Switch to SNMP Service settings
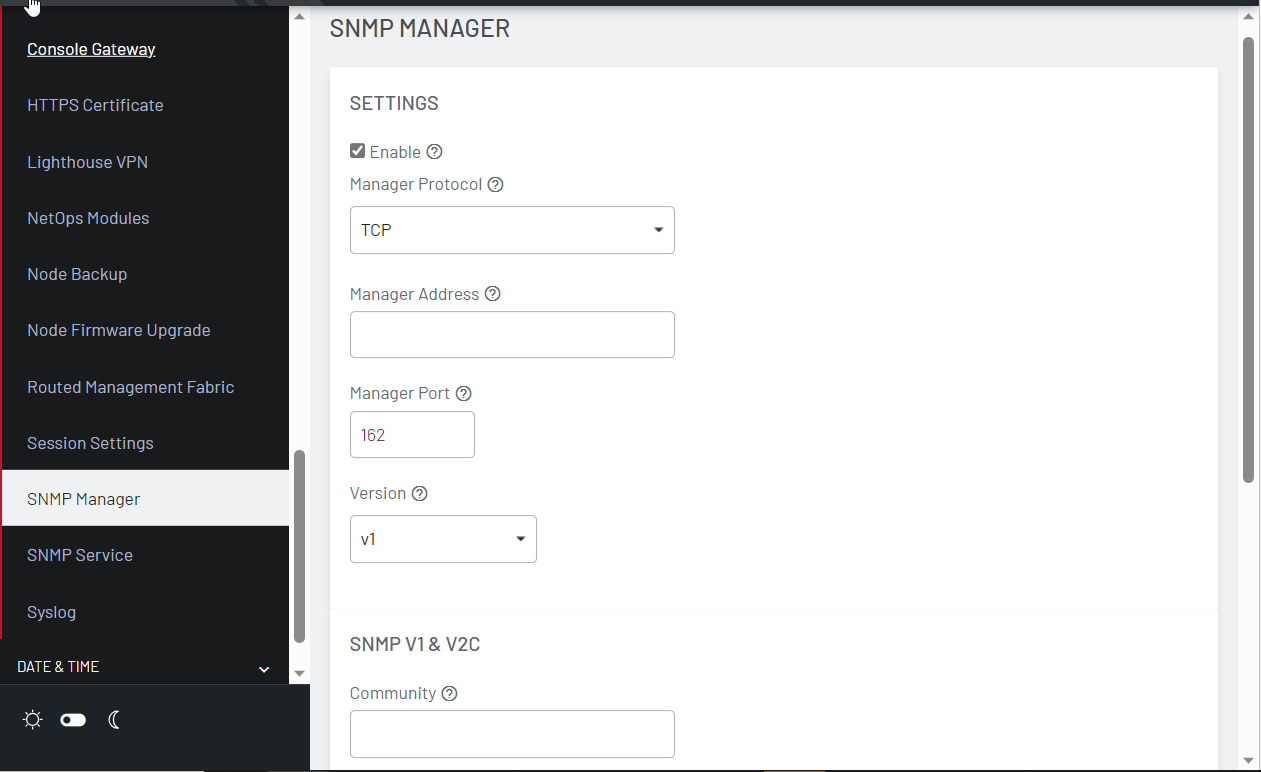This screenshot has height=772, width=1261. [x=80, y=554]
